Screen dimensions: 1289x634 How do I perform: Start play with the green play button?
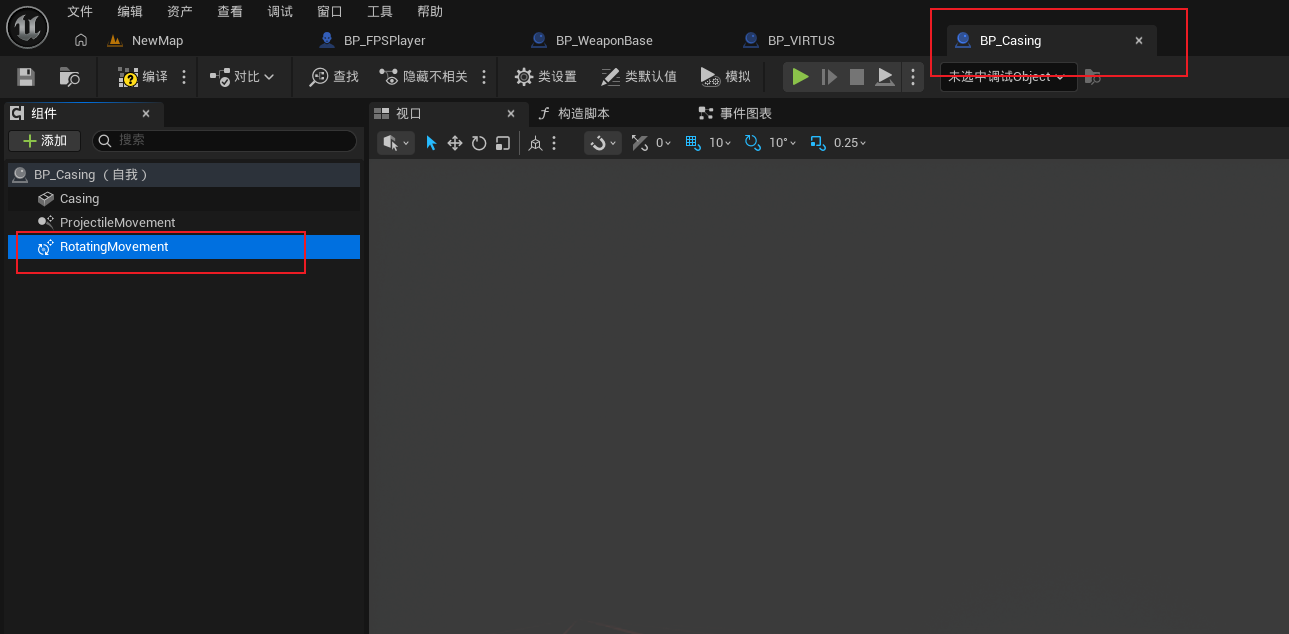pos(800,76)
